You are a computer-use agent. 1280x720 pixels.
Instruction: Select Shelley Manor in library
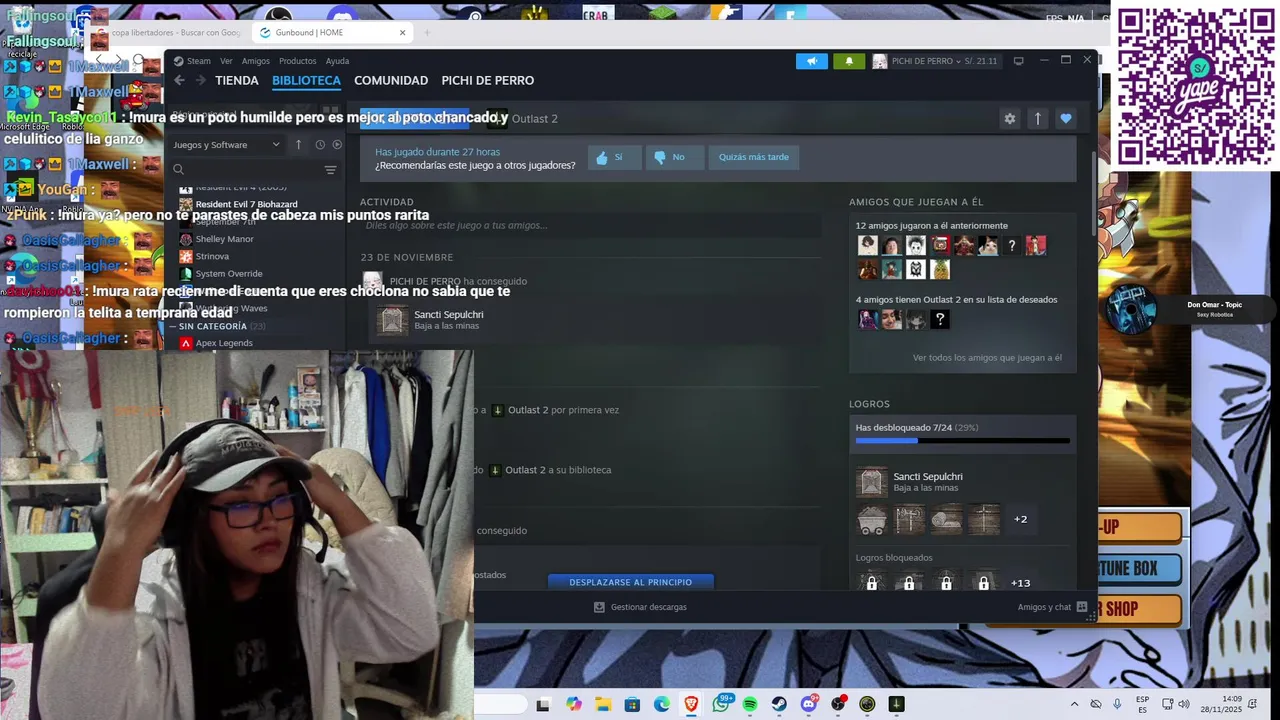click(224, 239)
